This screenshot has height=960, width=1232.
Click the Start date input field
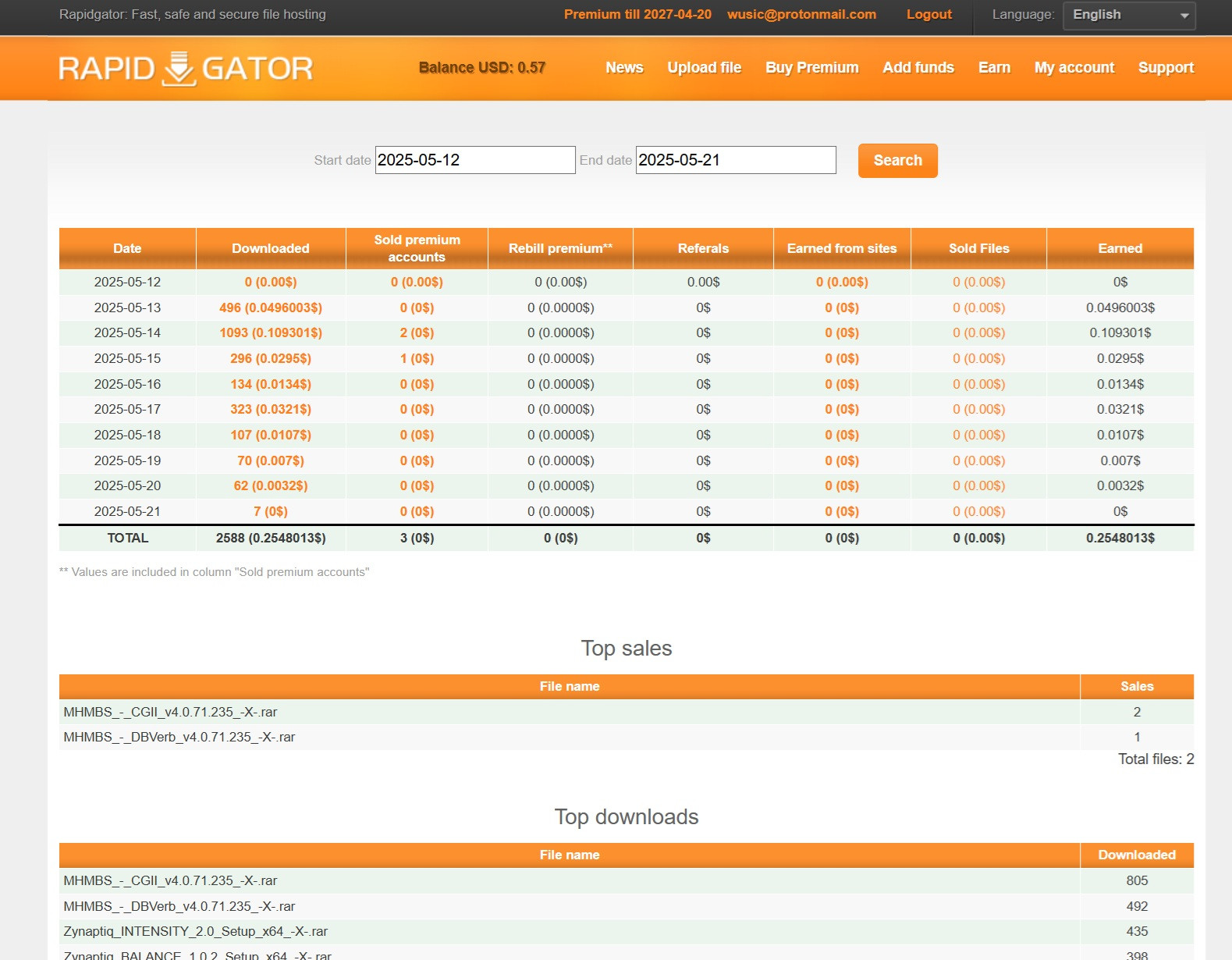click(475, 160)
